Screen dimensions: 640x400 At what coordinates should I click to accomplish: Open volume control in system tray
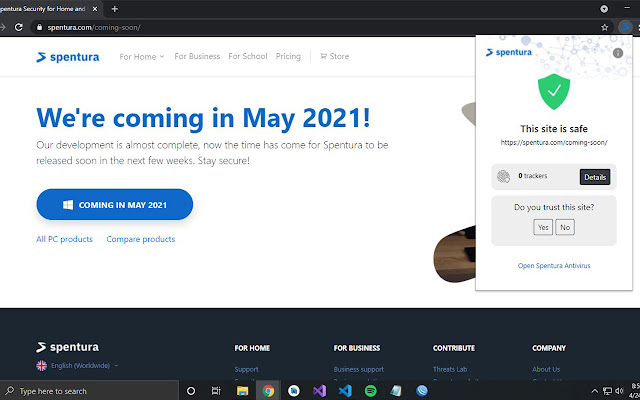[x=619, y=391]
